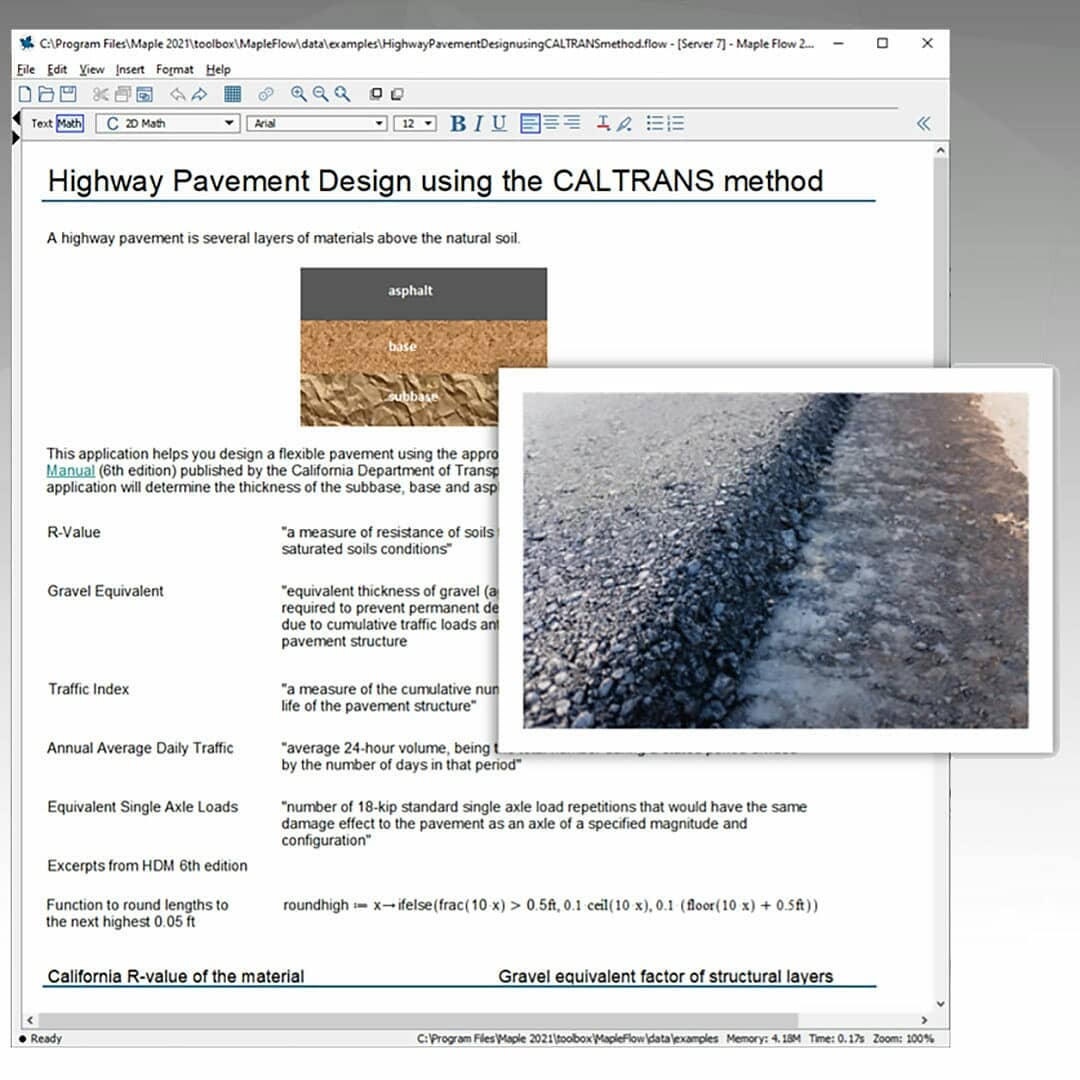Image resolution: width=1080 pixels, height=1080 pixels.
Task: Click the asphalt road photograph
Action: coord(776,560)
